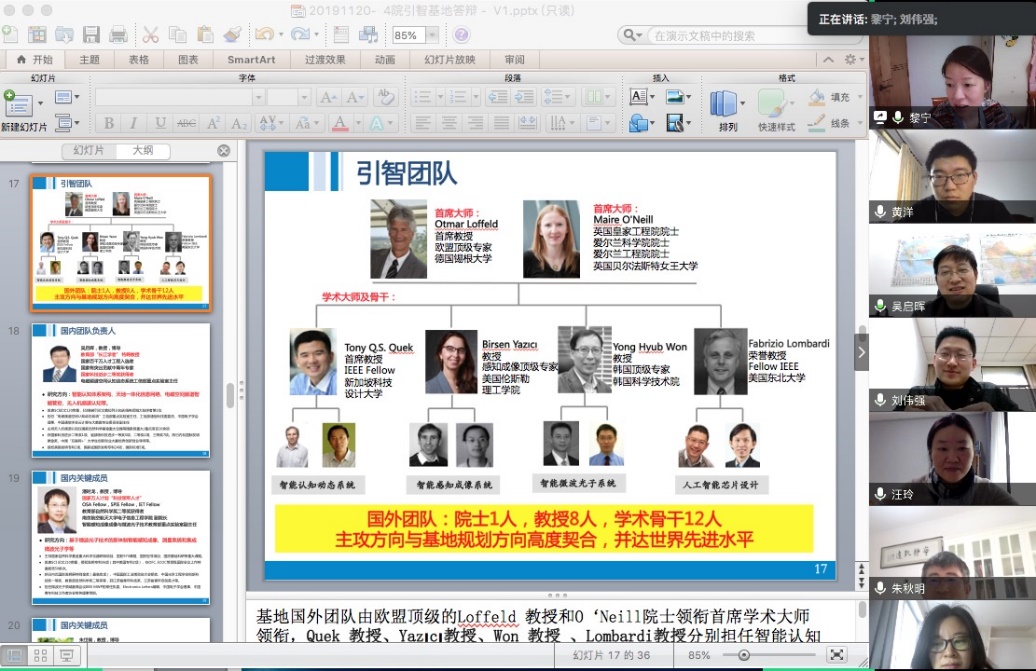Click the Save icon in toolbar
Viewport: 1036px width, 671px height.
(x=91, y=35)
